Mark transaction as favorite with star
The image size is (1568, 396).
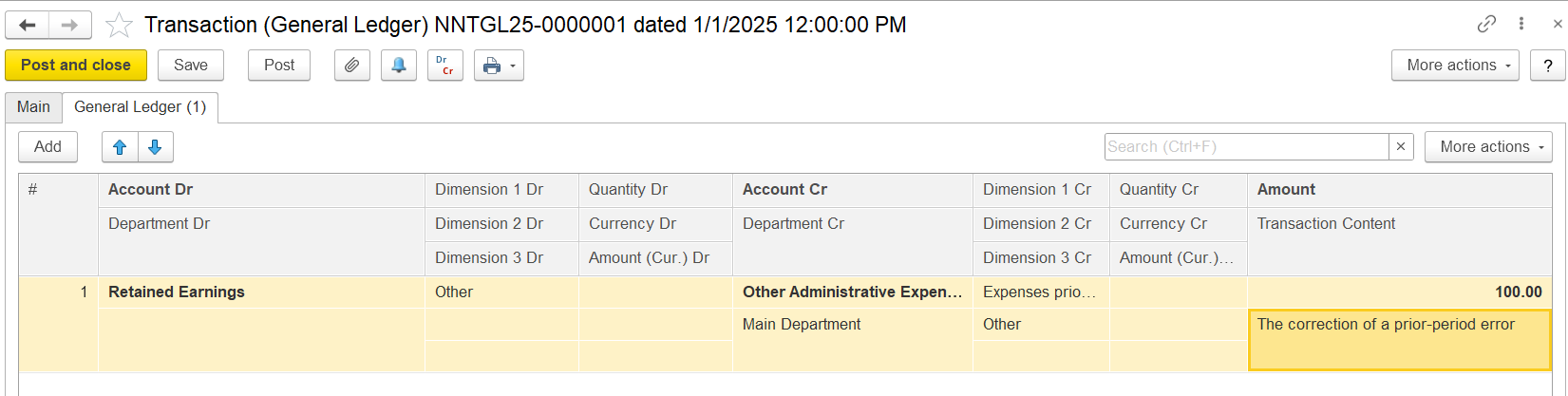[119, 25]
